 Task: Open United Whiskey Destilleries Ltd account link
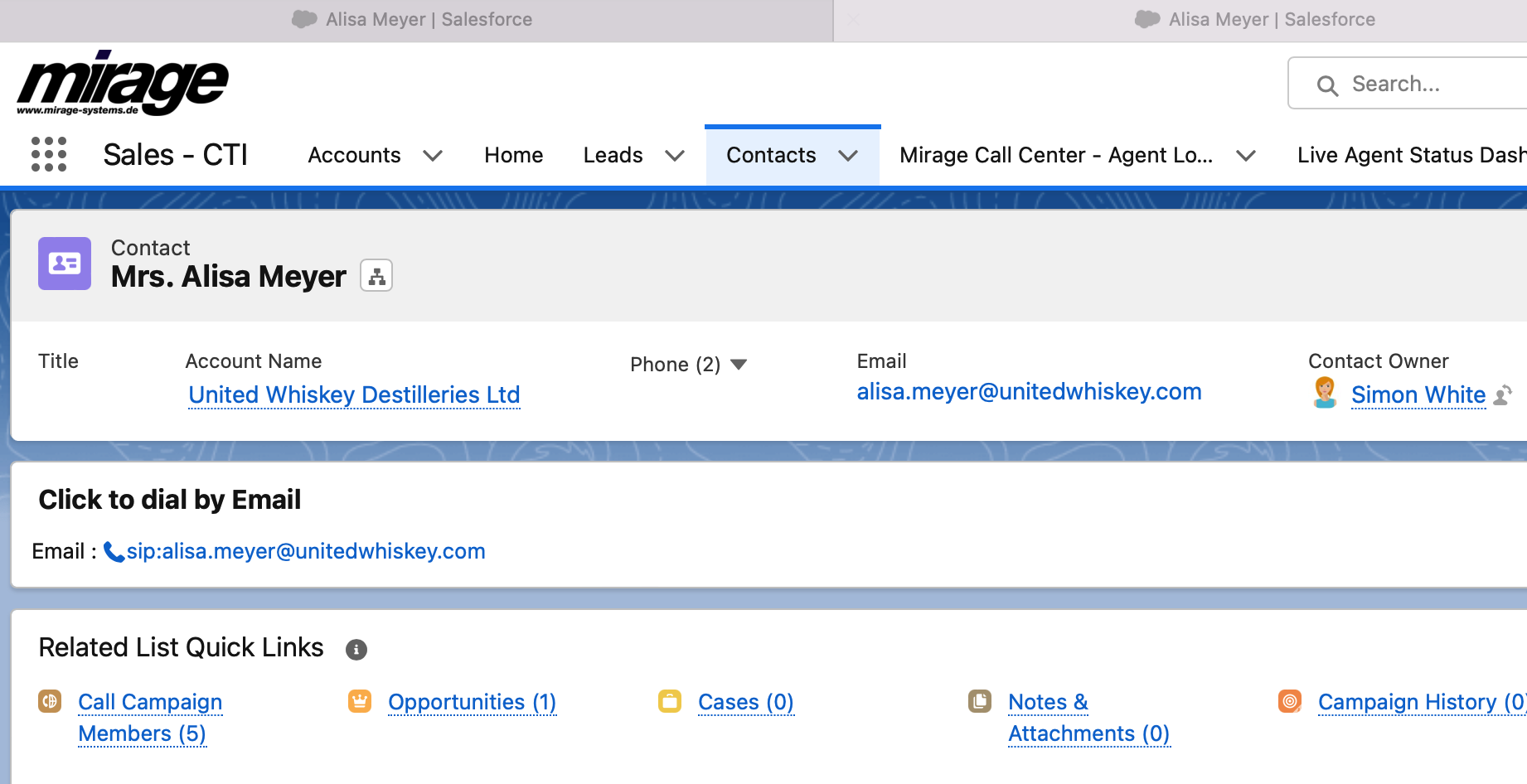[355, 395]
